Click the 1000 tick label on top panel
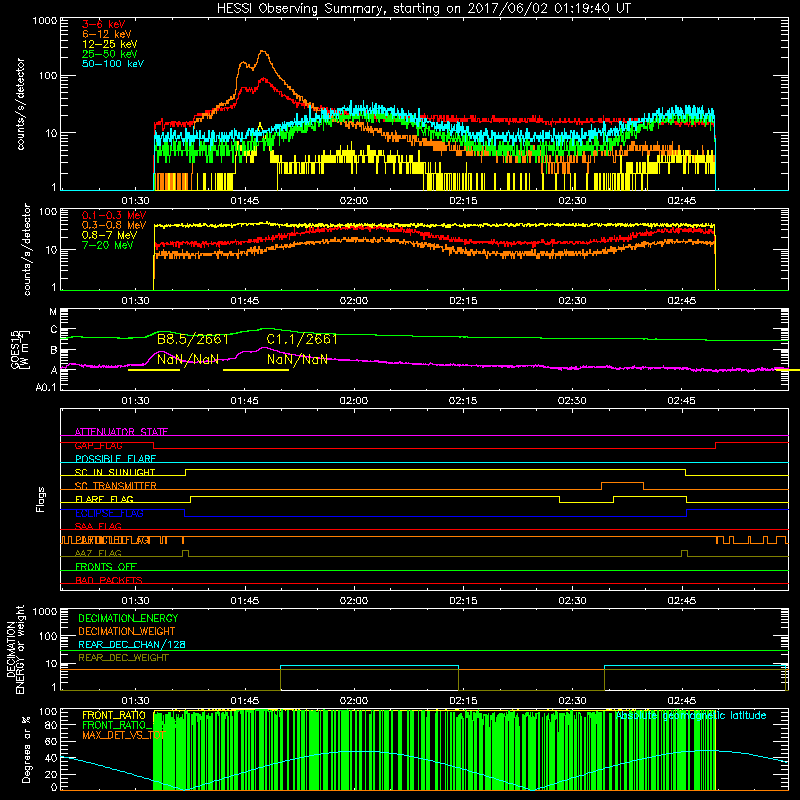Screen dimensions: 800x800 pyautogui.click(x=45, y=21)
